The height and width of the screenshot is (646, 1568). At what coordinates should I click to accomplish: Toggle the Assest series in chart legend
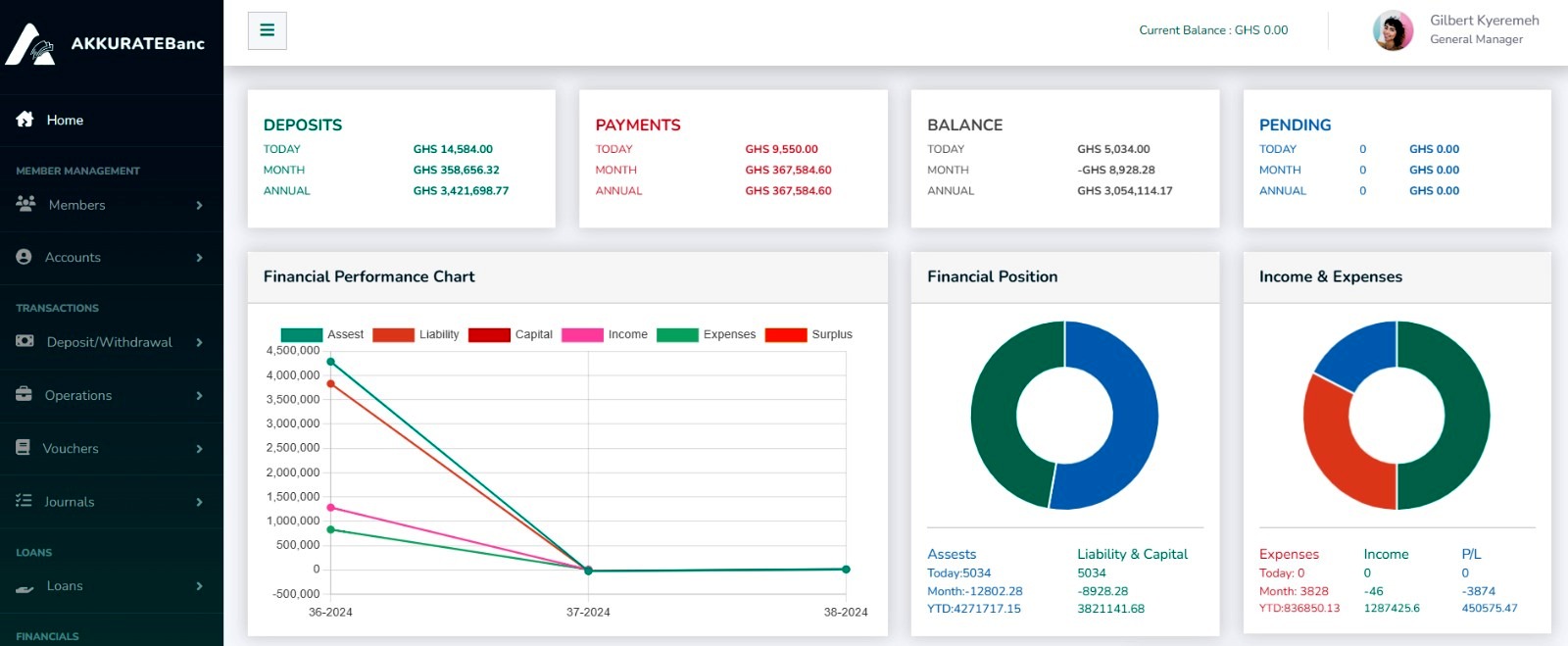(321, 334)
